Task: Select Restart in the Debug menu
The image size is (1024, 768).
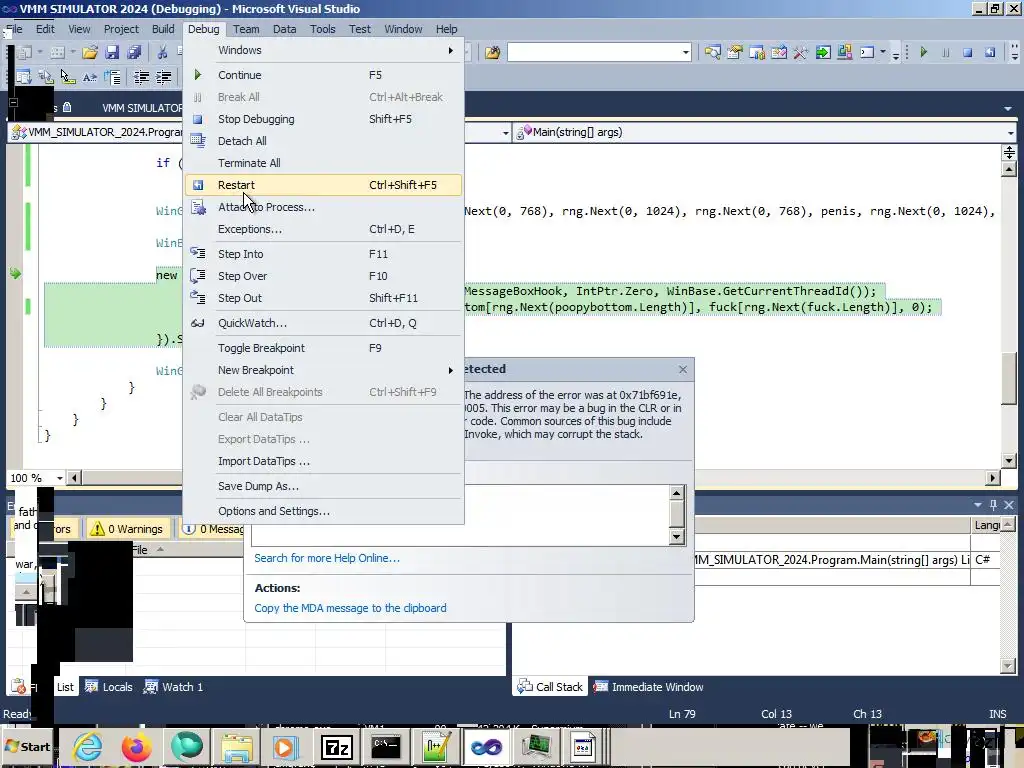Action: [323, 185]
